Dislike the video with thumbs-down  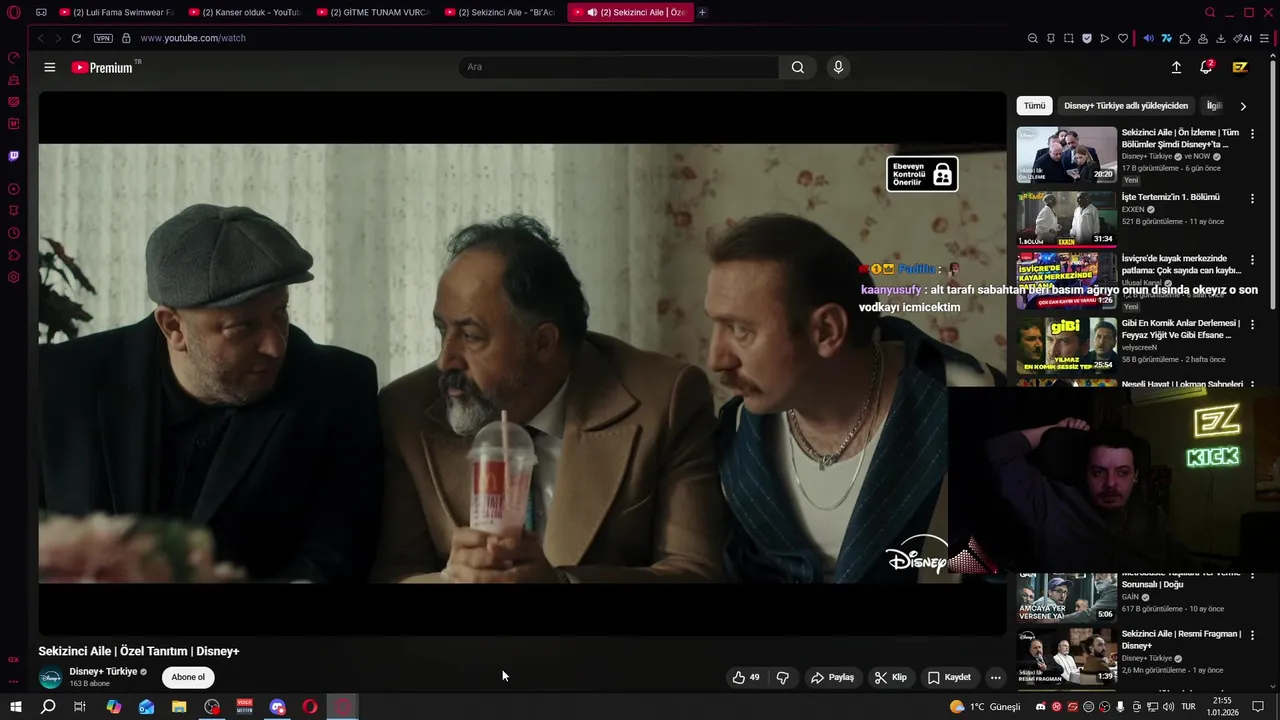782,677
